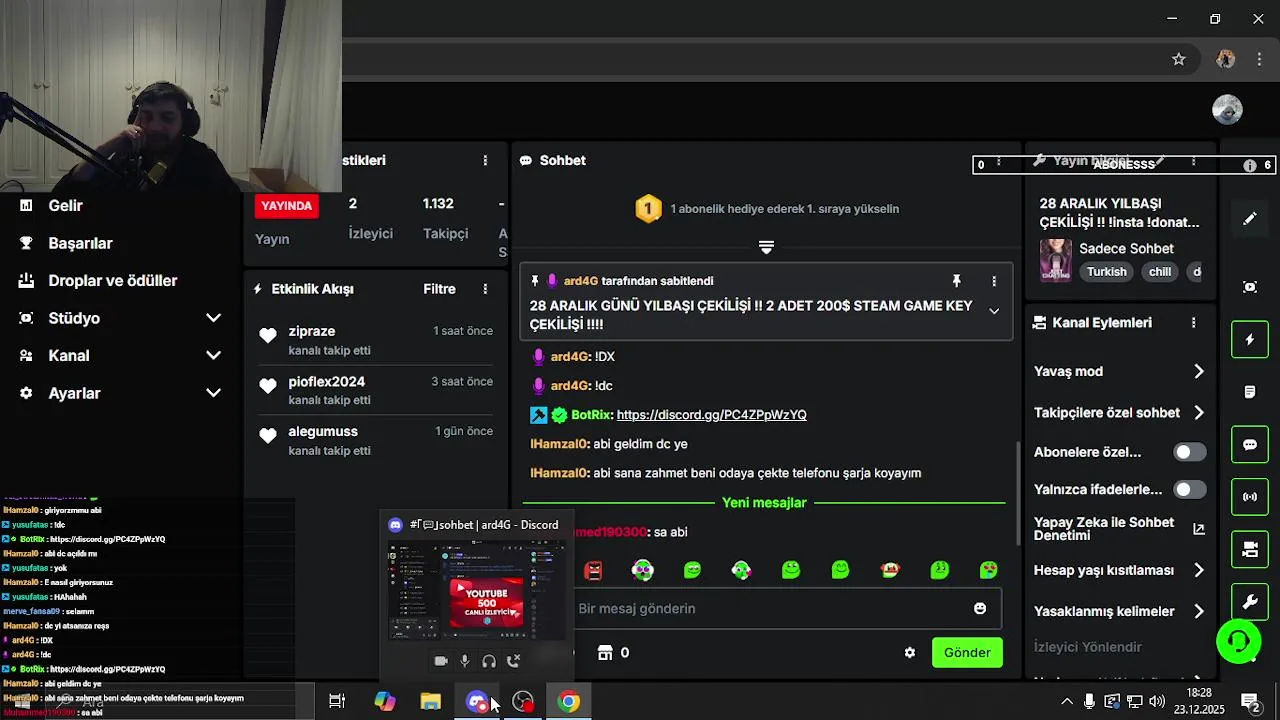The height and width of the screenshot is (720, 1280).
Task: Click the Gönder send button
Action: (x=967, y=653)
